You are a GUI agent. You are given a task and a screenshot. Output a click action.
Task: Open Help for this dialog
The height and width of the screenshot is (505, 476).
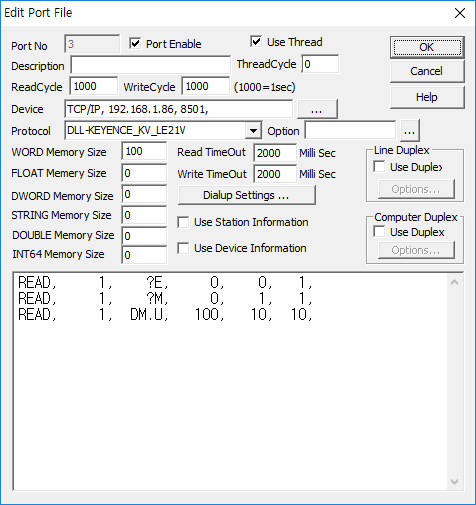coord(427,97)
